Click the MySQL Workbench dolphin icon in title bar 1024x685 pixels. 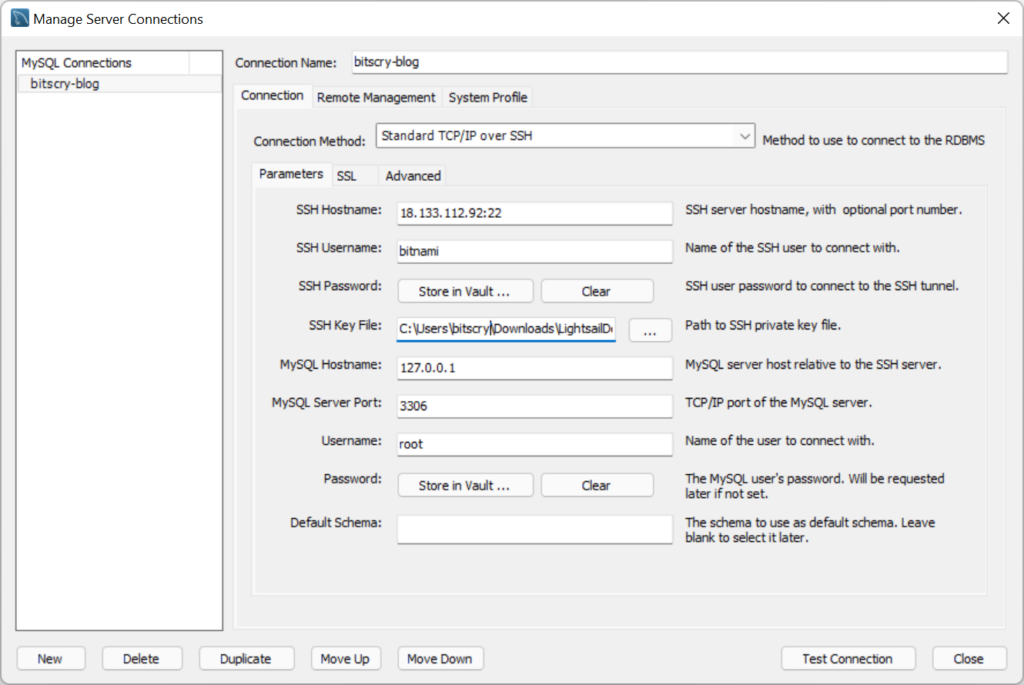click(x=20, y=18)
